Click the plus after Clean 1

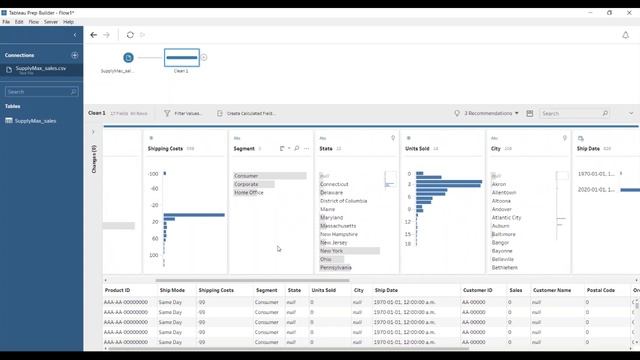[x=204, y=58]
